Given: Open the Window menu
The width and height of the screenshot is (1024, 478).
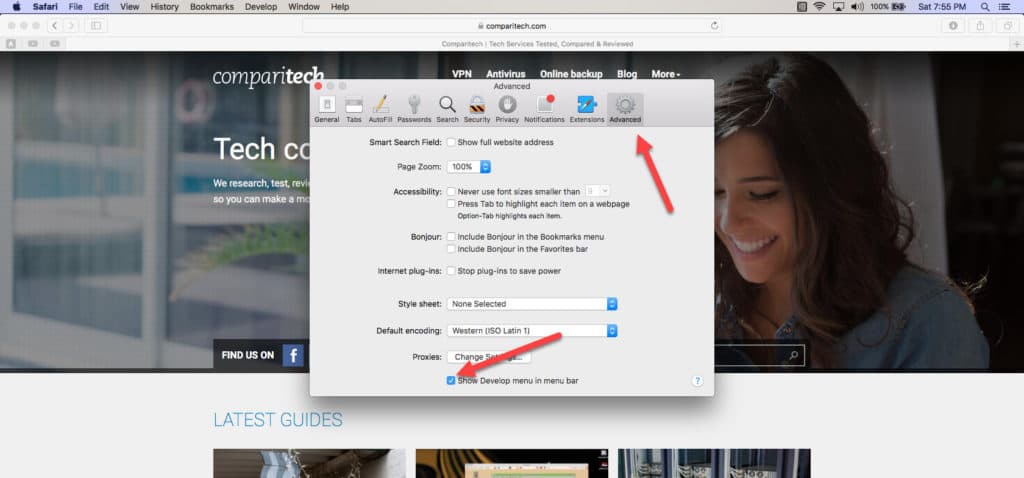Looking at the screenshot, I should [304, 7].
